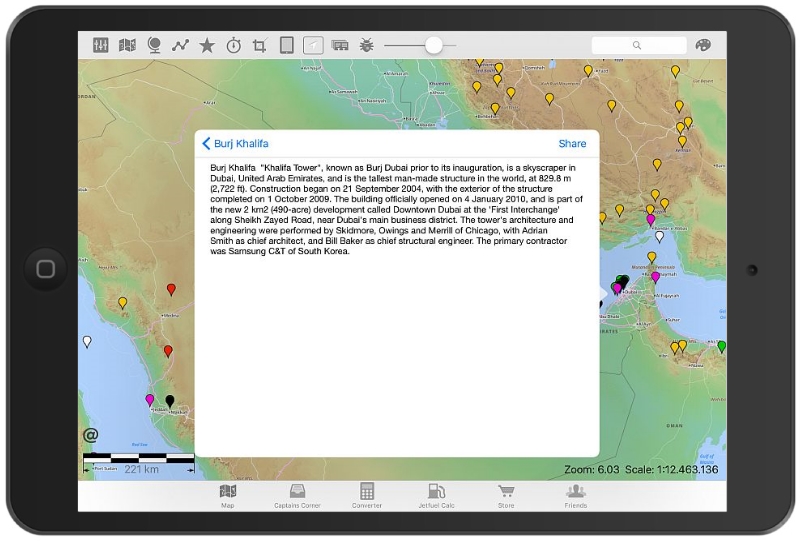Image resolution: width=800 pixels, height=541 pixels.
Task: Open the color palette icon
Action: [x=703, y=45]
